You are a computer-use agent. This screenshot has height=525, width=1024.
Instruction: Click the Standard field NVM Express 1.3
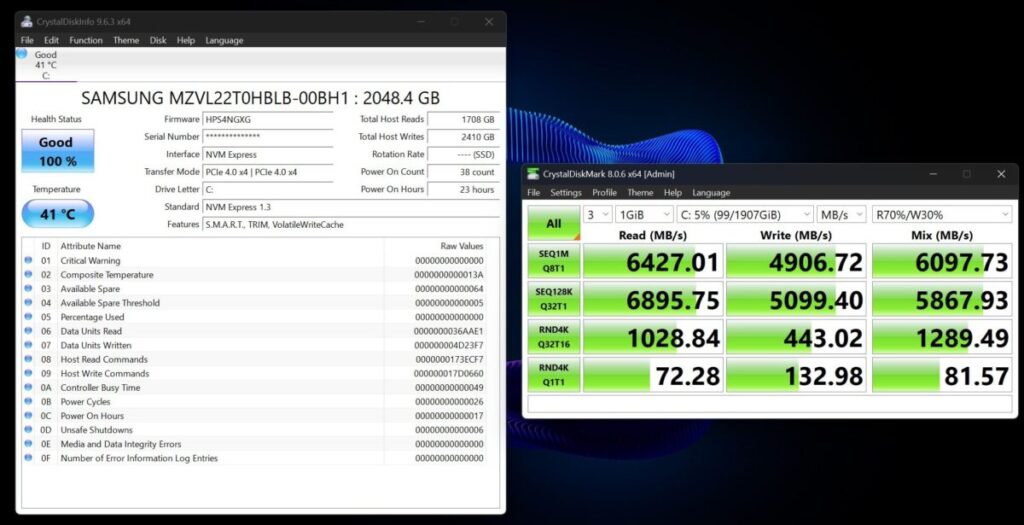pyautogui.click(x=351, y=207)
